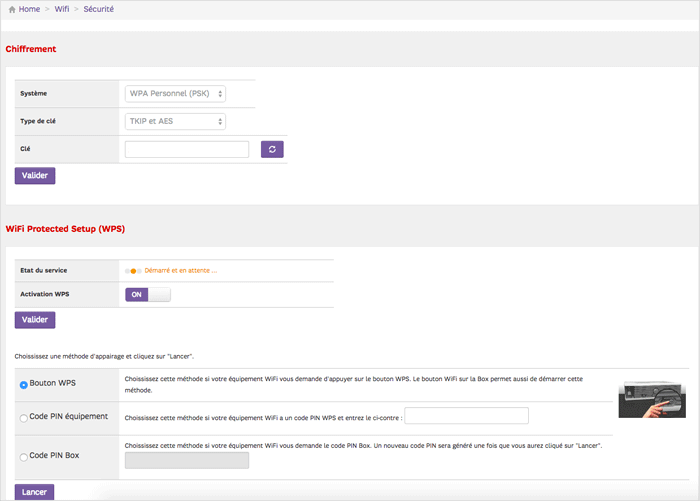
Task: Select the Code PIN équipement radio option
Action: pos(24,418)
